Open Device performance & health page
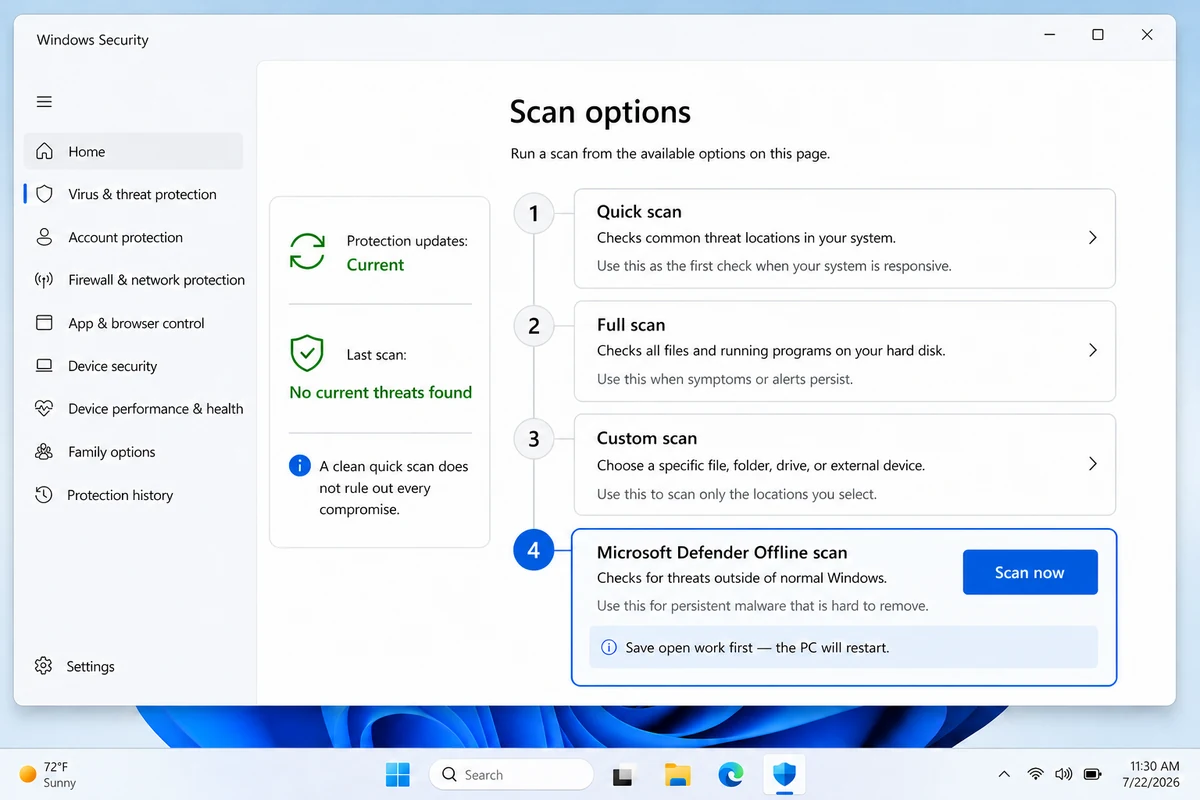Screen dimensions: 1200x800 [133, 408]
